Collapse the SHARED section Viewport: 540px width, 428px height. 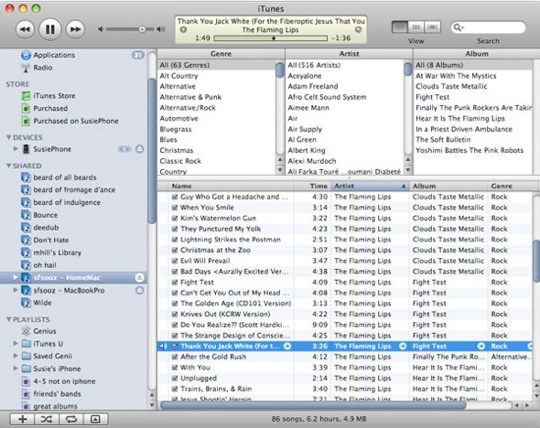tap(9, 166)
